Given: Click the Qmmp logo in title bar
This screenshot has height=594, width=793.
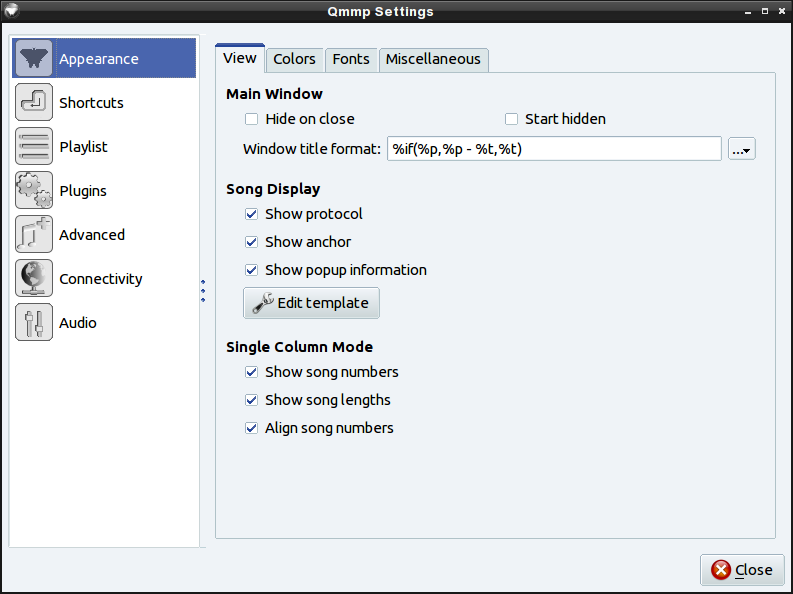Looking at the screenshot, I should click(11, 10).
